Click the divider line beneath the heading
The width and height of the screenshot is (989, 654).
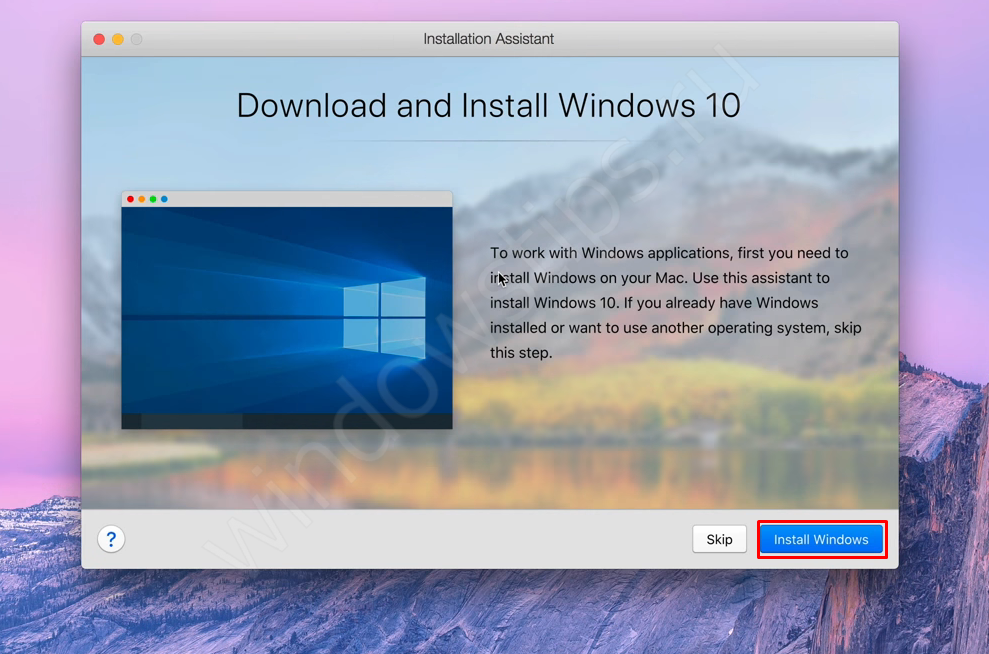[488, 141]
